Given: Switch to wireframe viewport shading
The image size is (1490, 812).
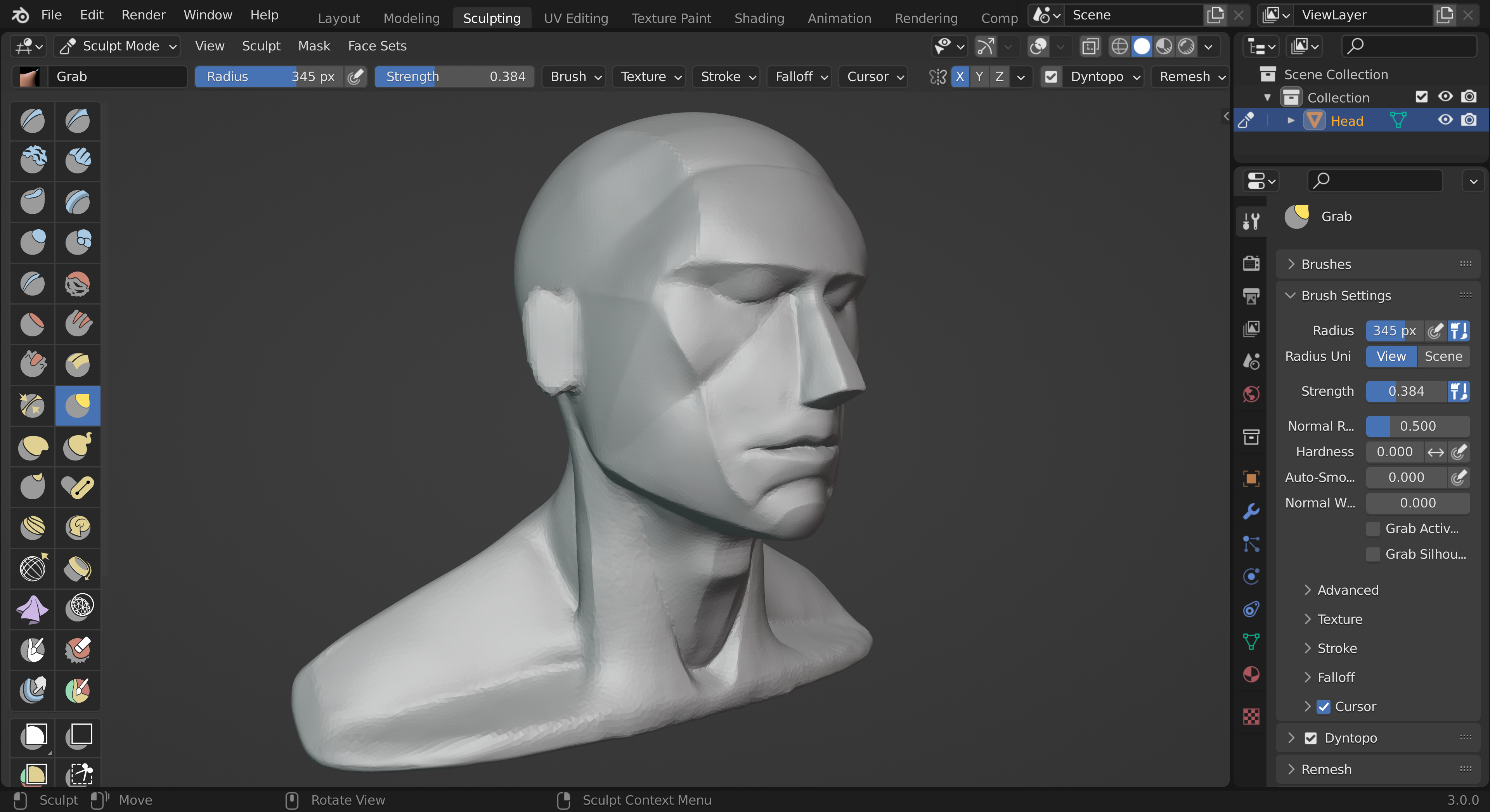Looking at the screenshot, I should (1119, 46).
